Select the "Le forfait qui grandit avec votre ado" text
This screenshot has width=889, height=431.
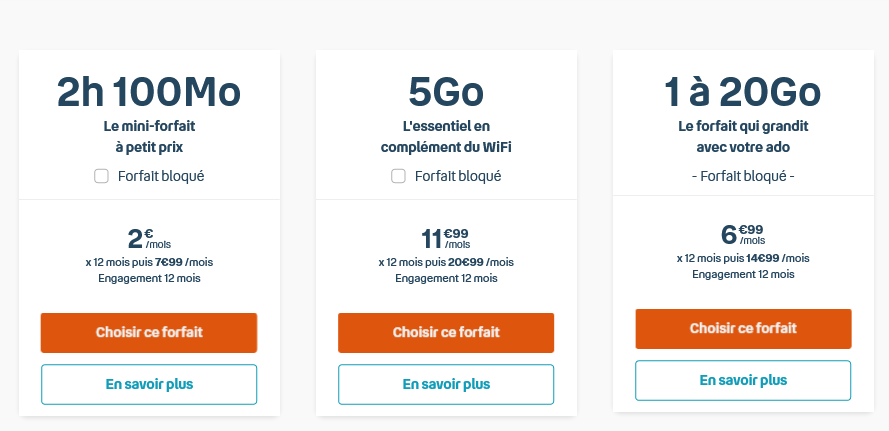click(x=743, y=137)
